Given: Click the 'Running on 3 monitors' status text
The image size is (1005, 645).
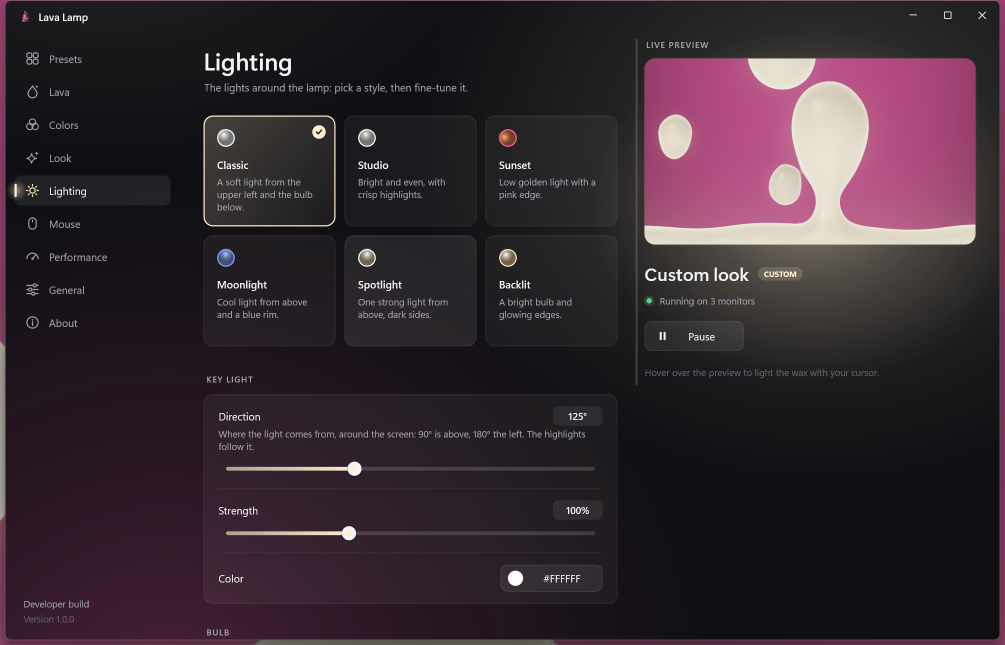Looking at the screenshot, I should click(x=706, y=301).
